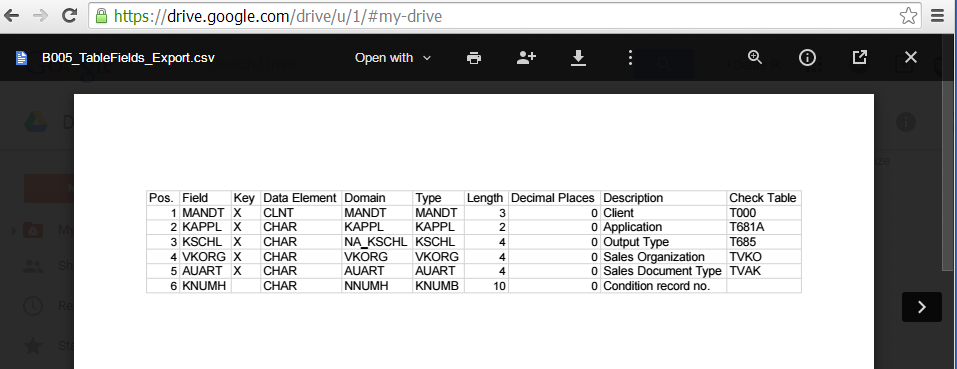Zoom in with magnifier icon
The image size is (957, 369).
pos(755,57)
